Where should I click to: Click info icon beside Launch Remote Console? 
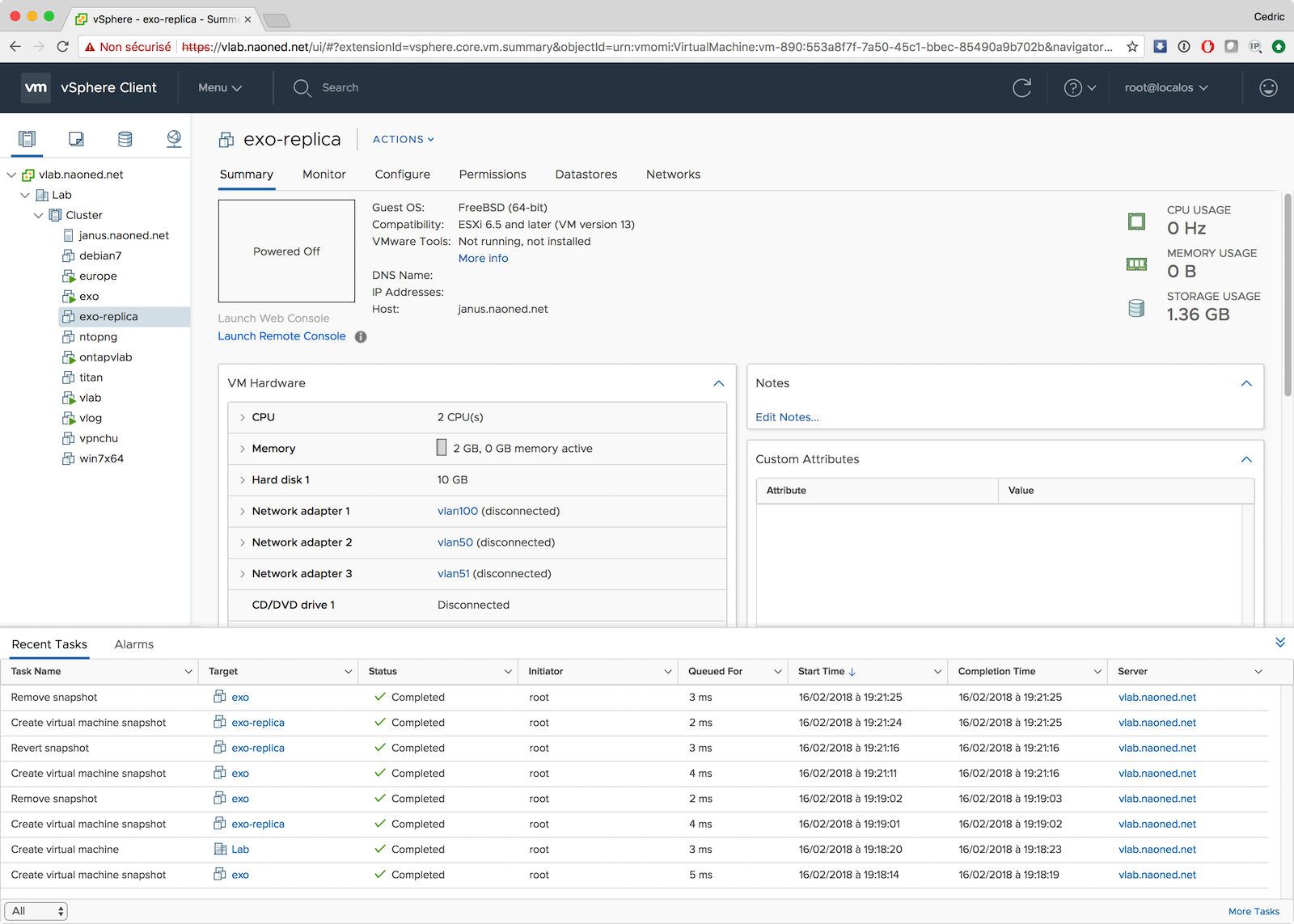tap(361, 337)
